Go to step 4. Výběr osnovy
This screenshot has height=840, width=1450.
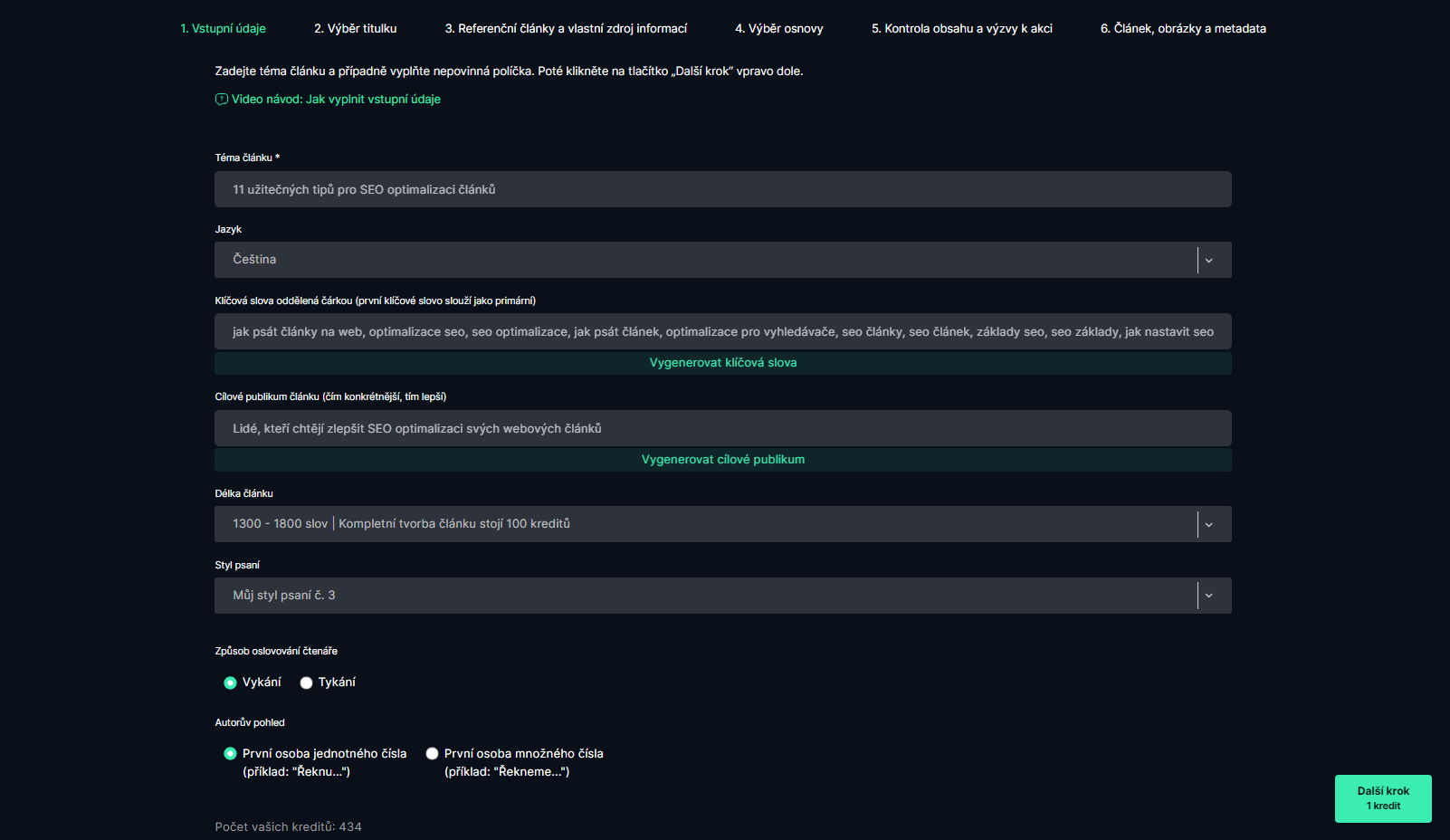pyautogui.click(x=779, y=29)
